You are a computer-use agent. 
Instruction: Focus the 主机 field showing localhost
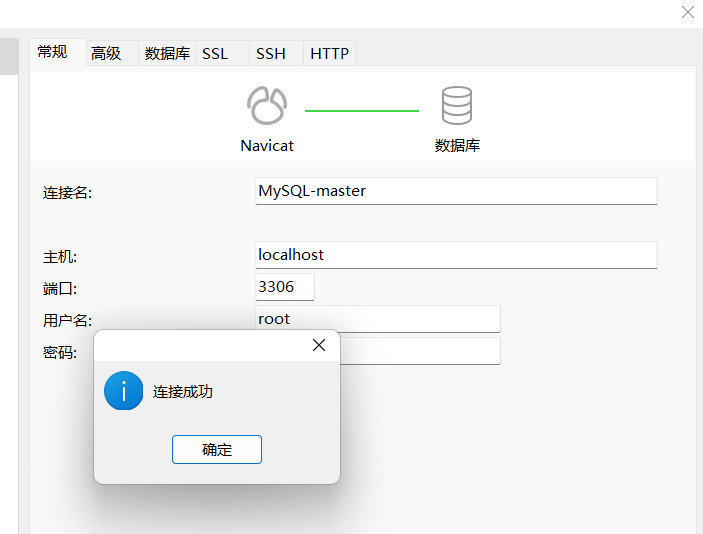[x=456, y=255]
